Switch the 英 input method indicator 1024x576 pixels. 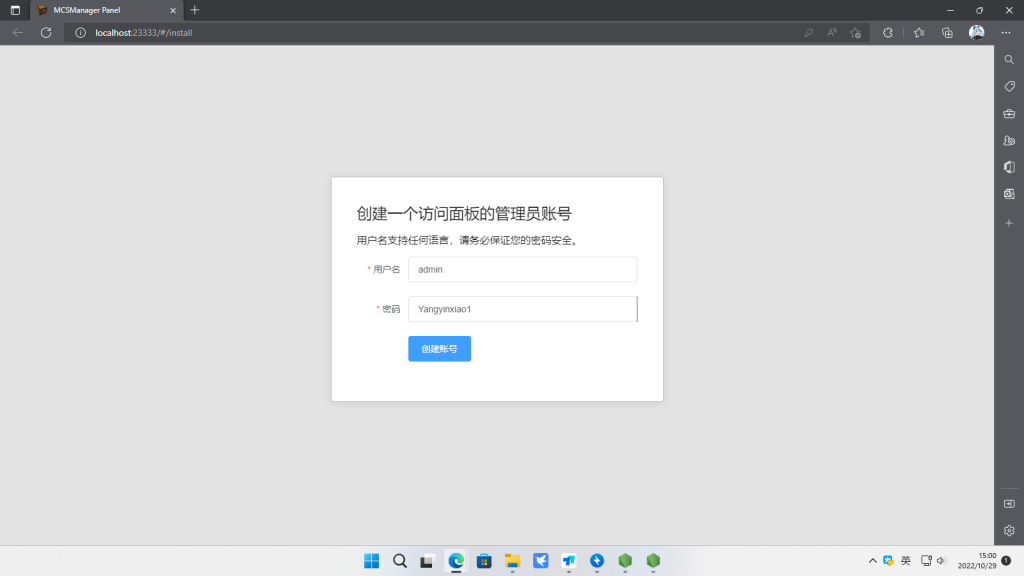pyautogui.click(x=906, y=560)
